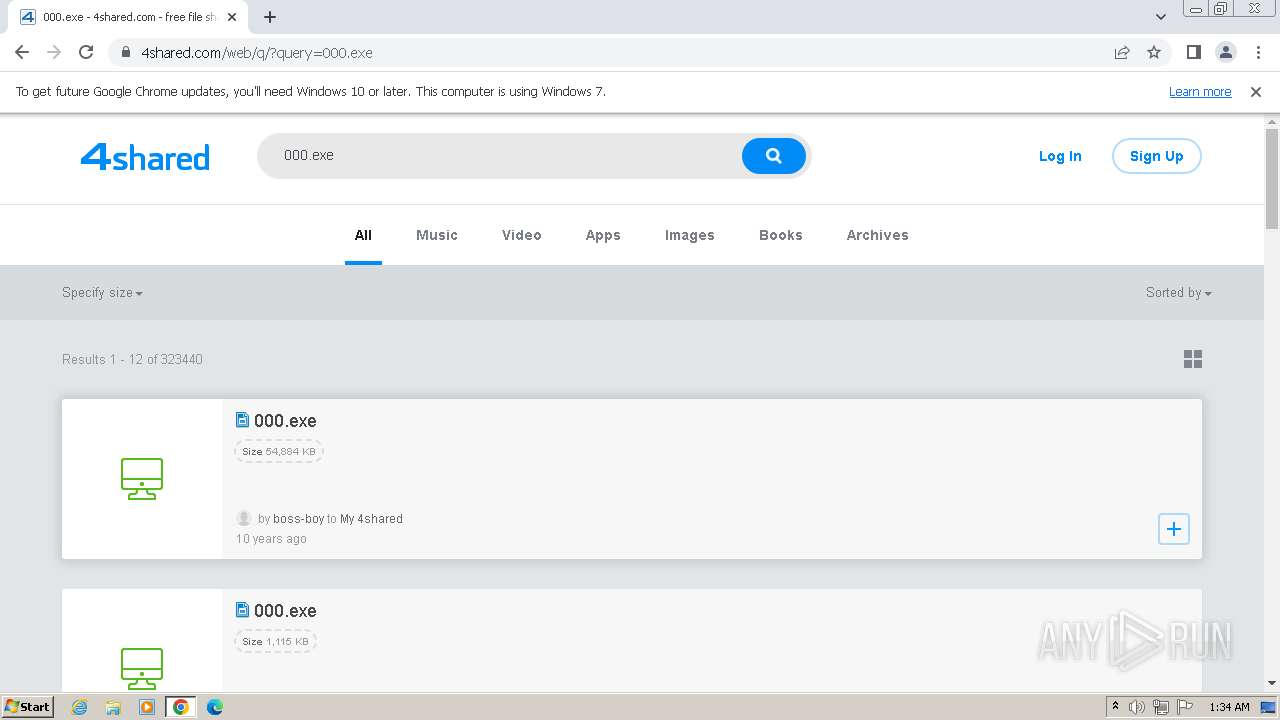Click the share page icon in address bar
The width and height of the screenshot is (1280, 720).
1122,52
